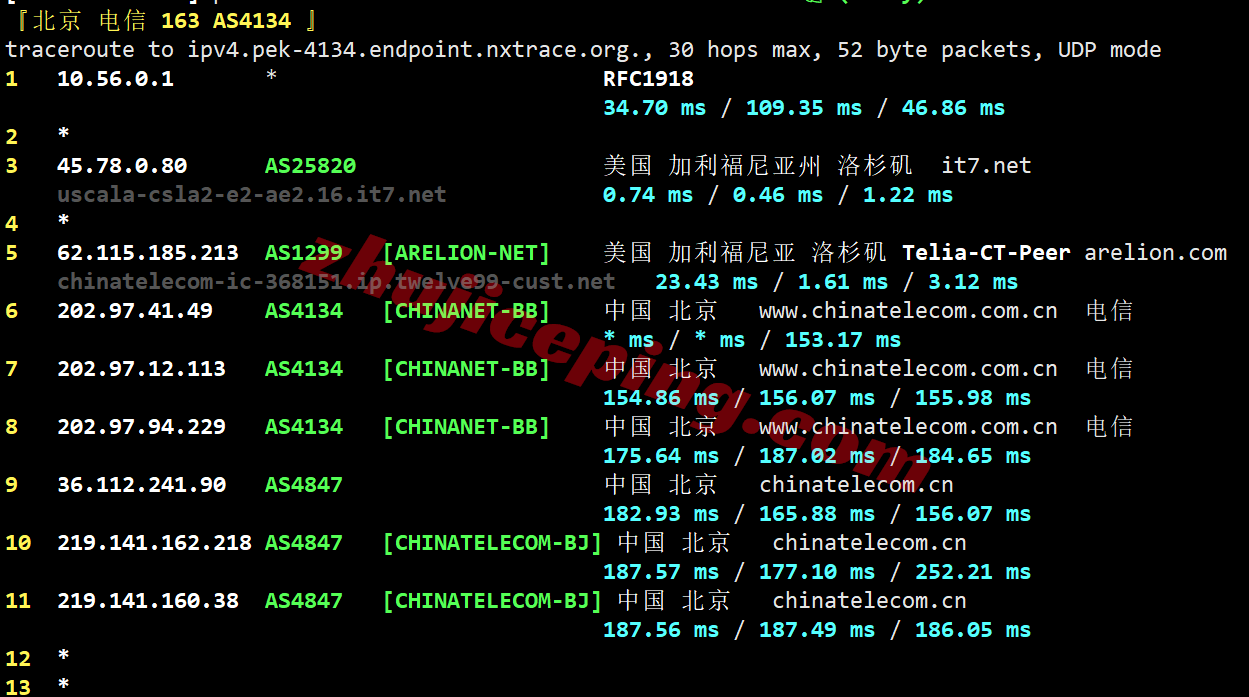Select IP 62.115.185.213 at hop 5

click(x=148, y=253)
